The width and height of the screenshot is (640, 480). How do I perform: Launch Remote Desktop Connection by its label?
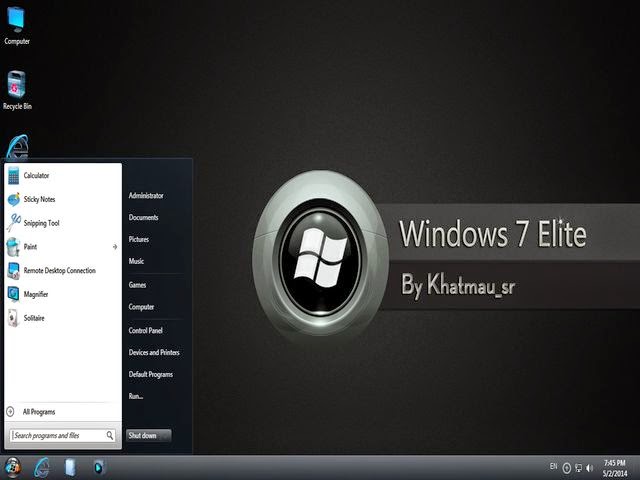pos(60,271)
